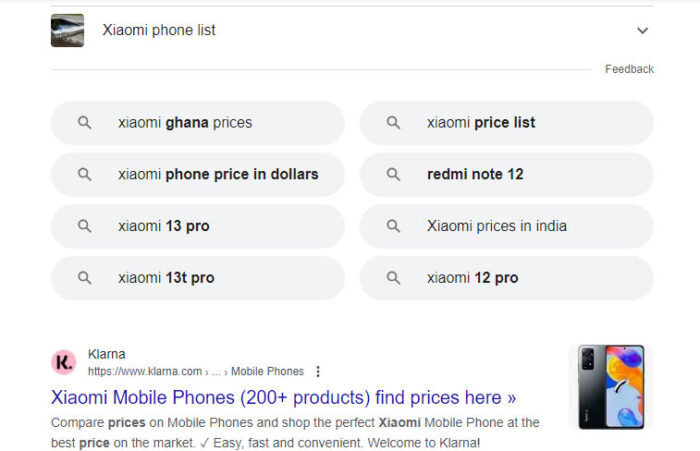Select 'xiaomi phone price in dollars' suggestion
The image size is (700, 451).
coord(198,174)
